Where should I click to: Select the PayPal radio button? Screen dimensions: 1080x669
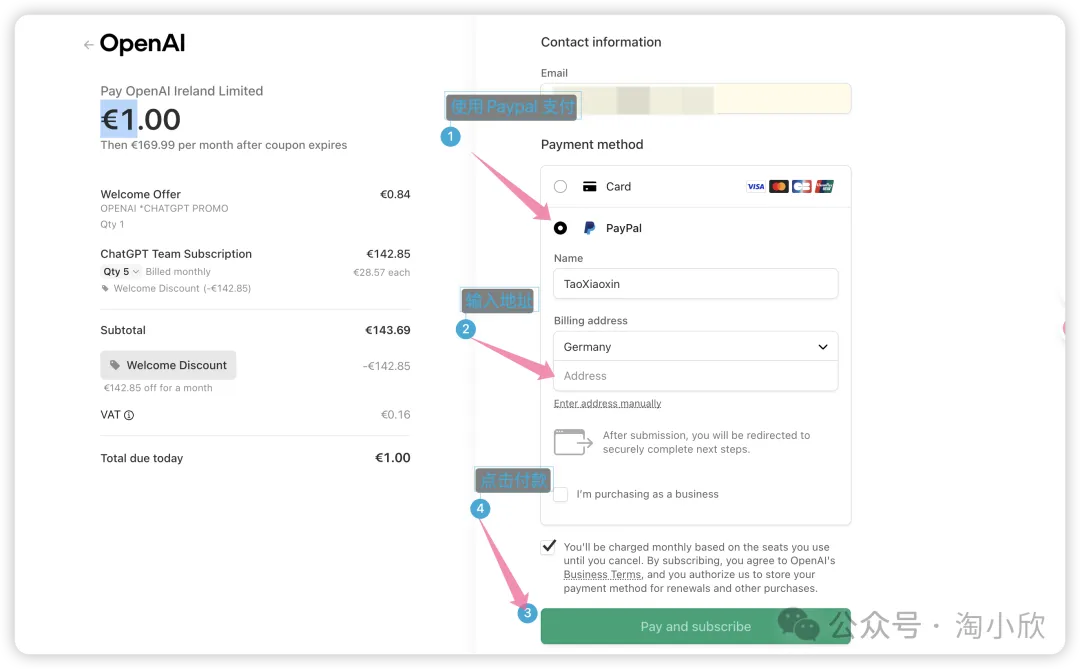(561, 228)
